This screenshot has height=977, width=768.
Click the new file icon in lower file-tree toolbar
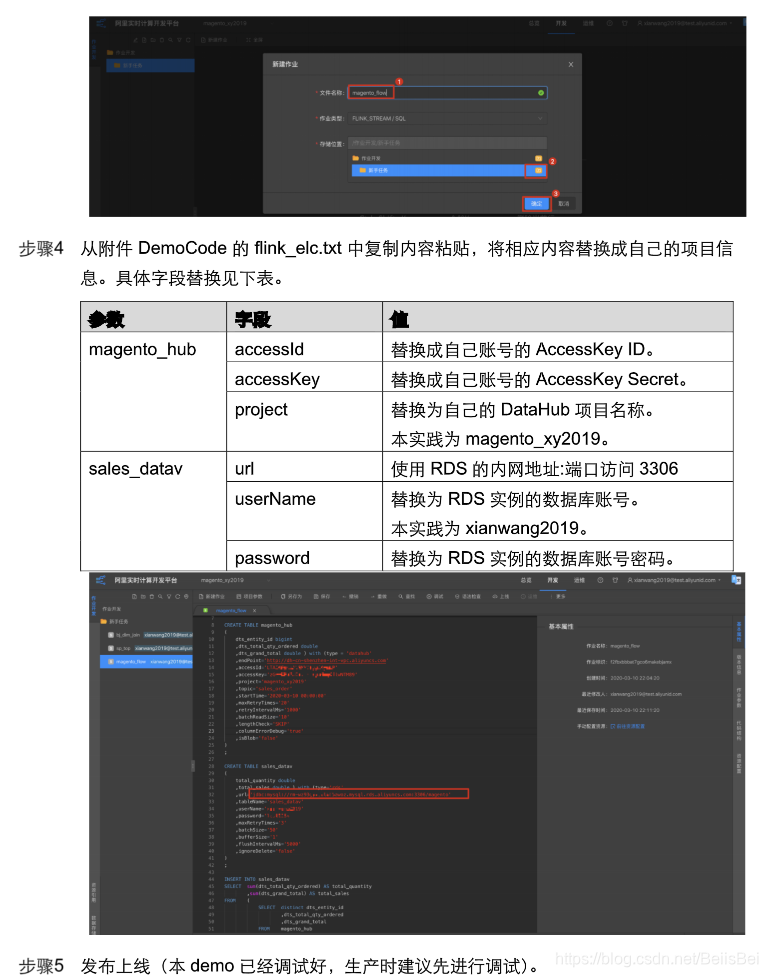click(x=134, y=596)
